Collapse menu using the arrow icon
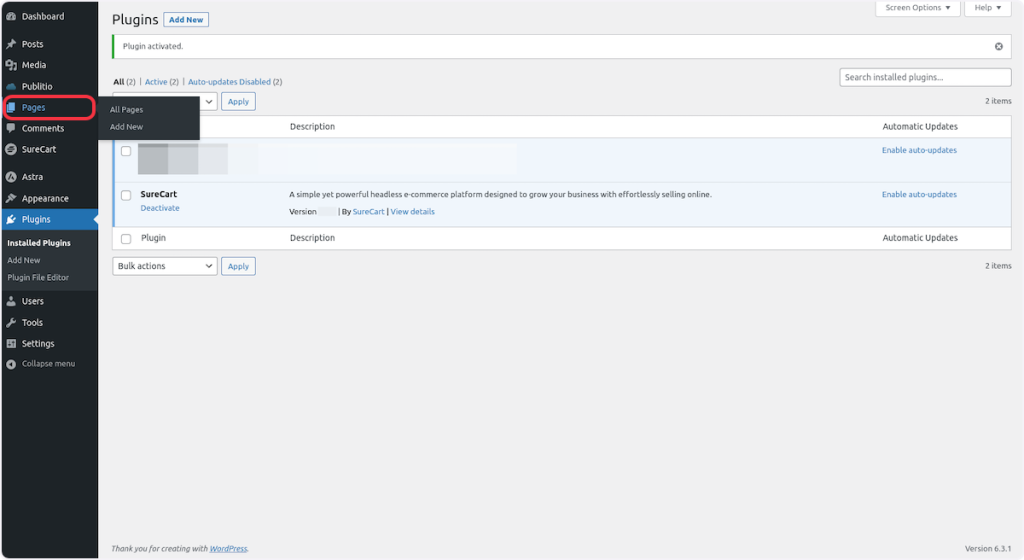The image size is (1024, 560). [11, 364]
